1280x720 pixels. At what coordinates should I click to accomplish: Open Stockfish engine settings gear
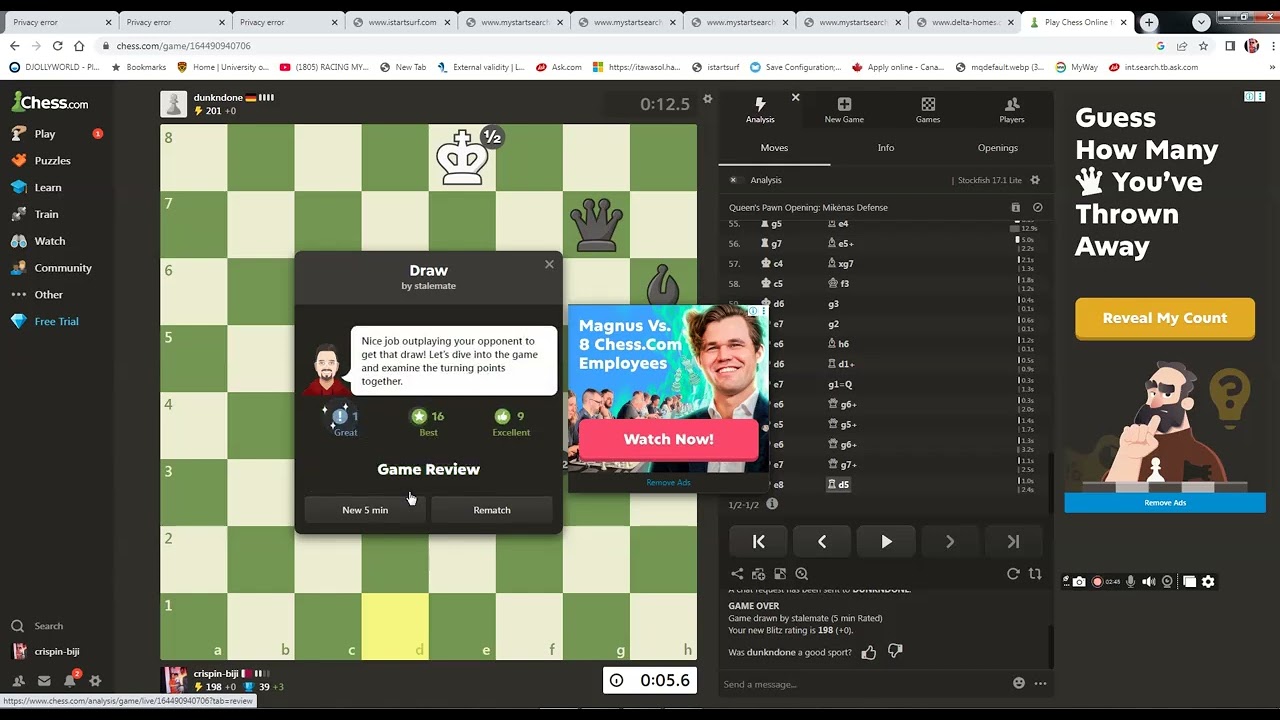click(1035, 180)
